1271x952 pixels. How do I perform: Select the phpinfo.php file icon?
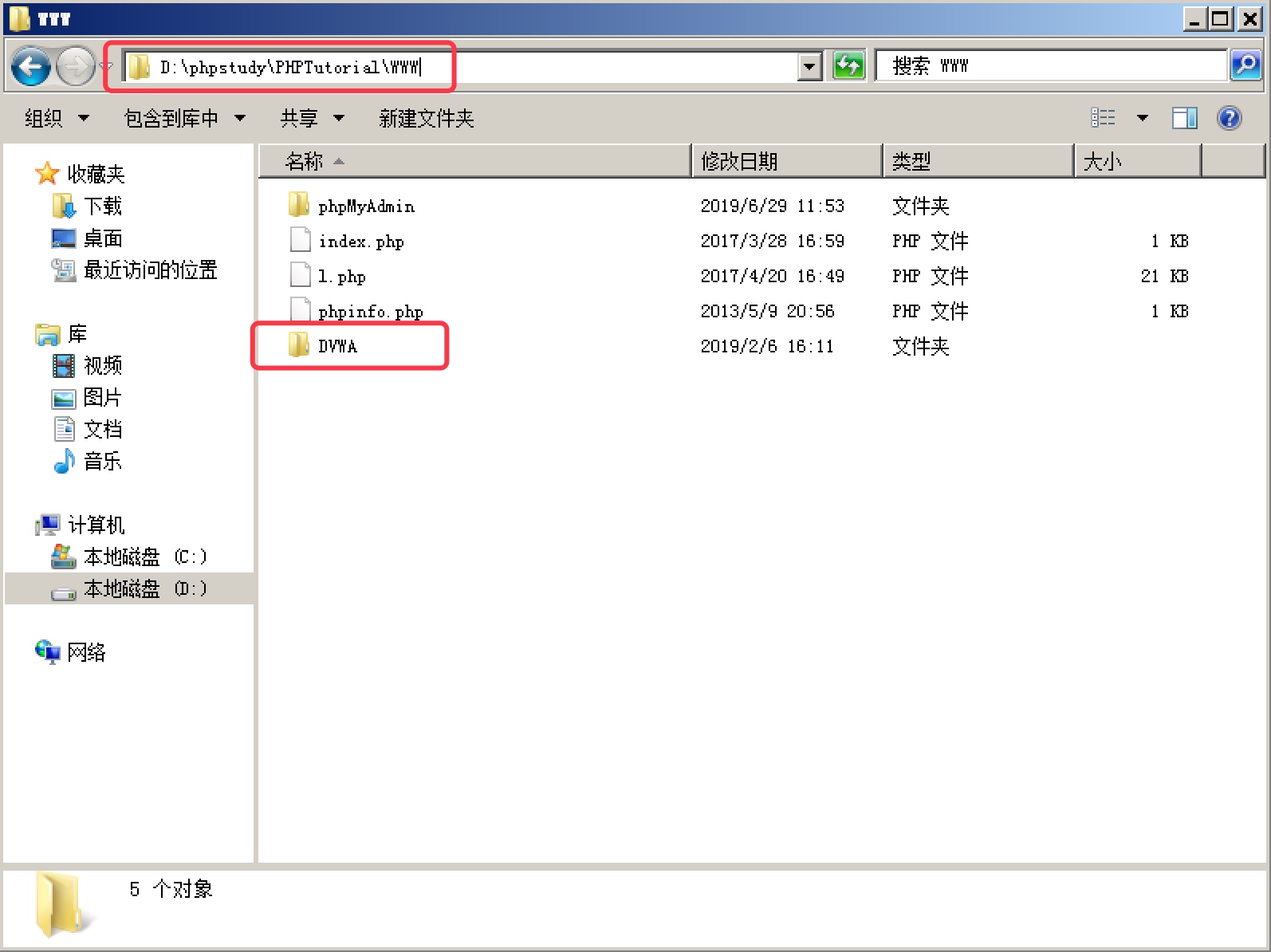click(x=300, y=310)
